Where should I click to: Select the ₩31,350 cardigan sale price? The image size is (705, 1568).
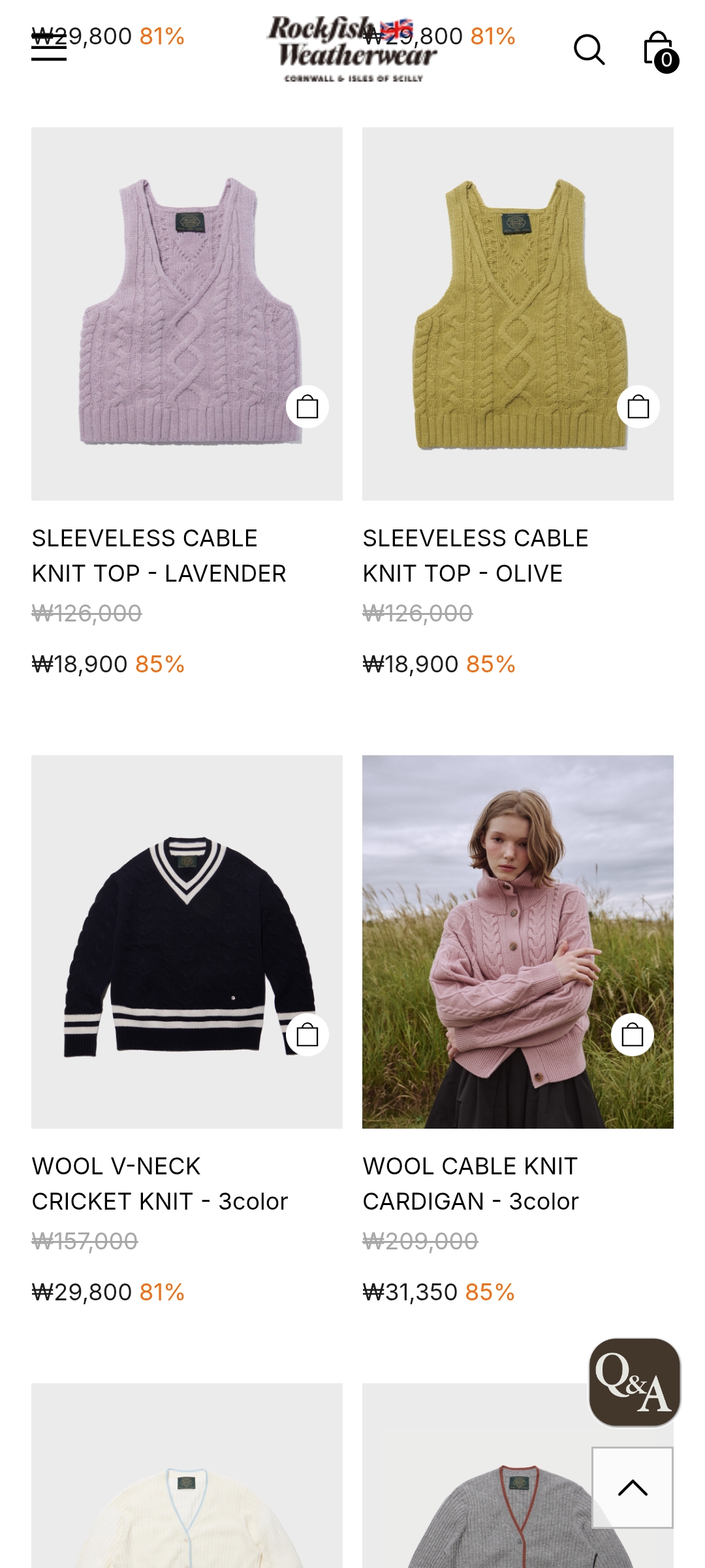coord(410,1292)
